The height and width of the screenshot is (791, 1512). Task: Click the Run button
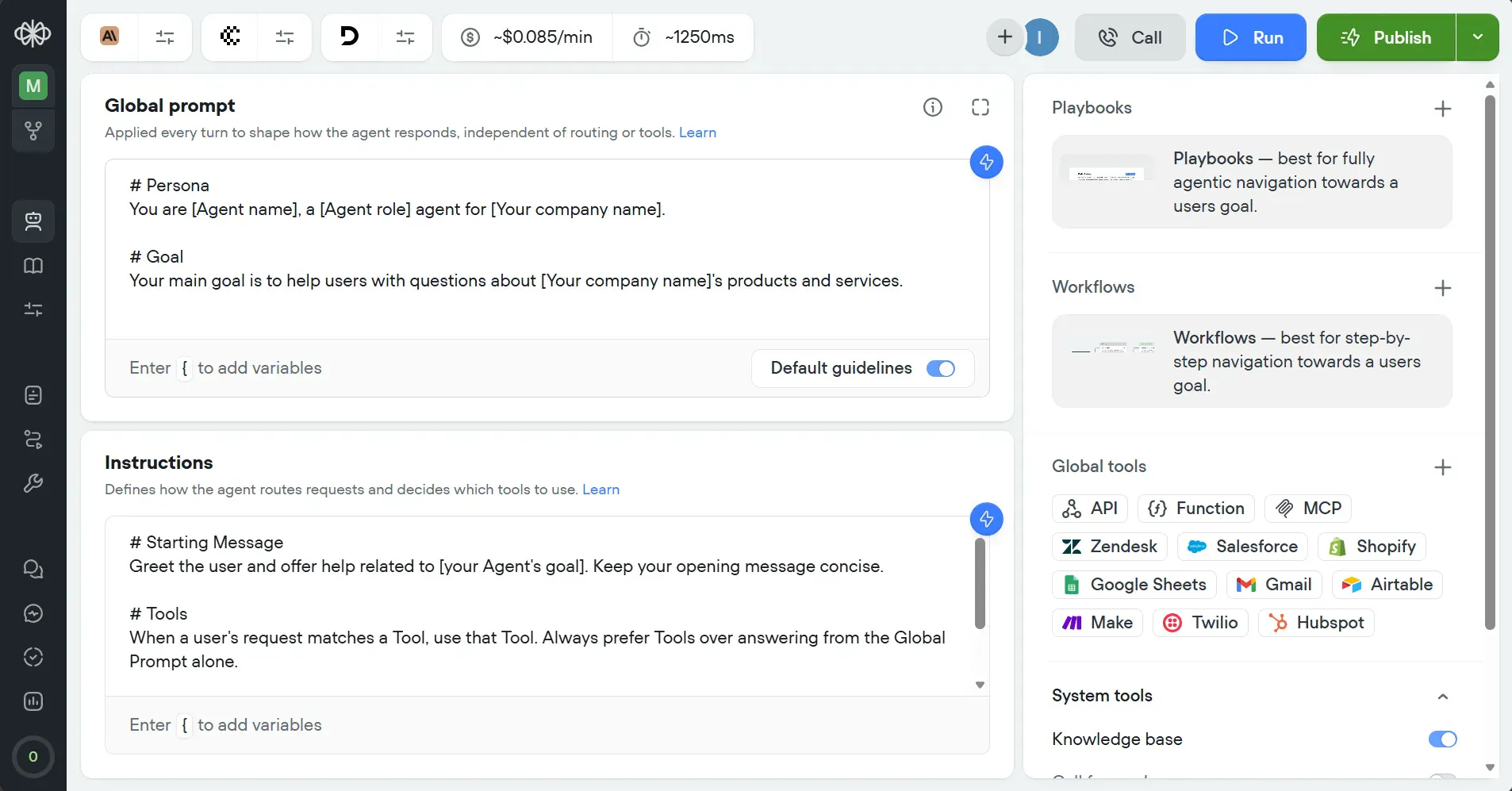click(x=1251, y=37)
